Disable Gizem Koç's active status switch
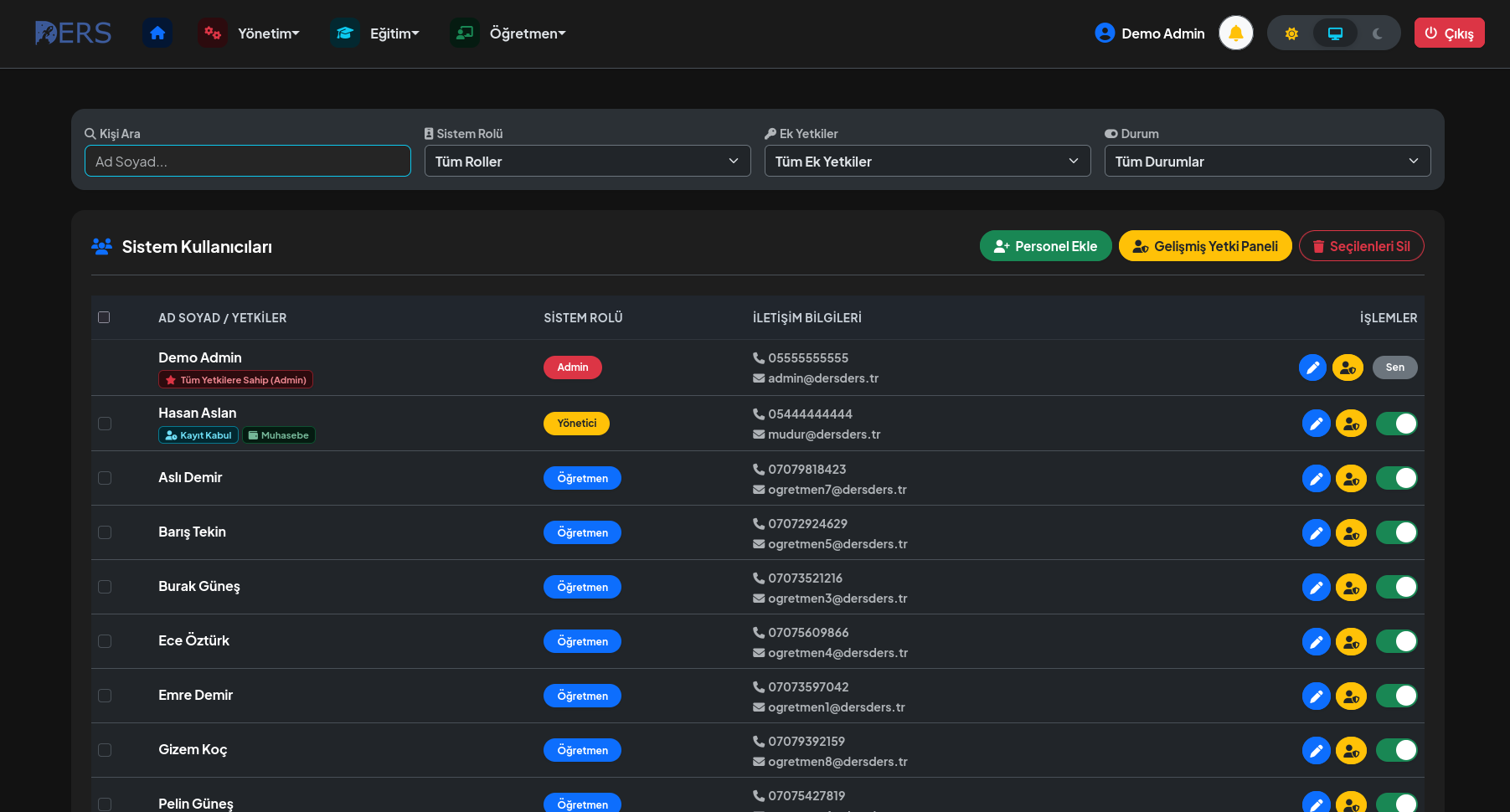Image resolution: width=1510 pixels, height=812 pixels. coord(1396,750)
